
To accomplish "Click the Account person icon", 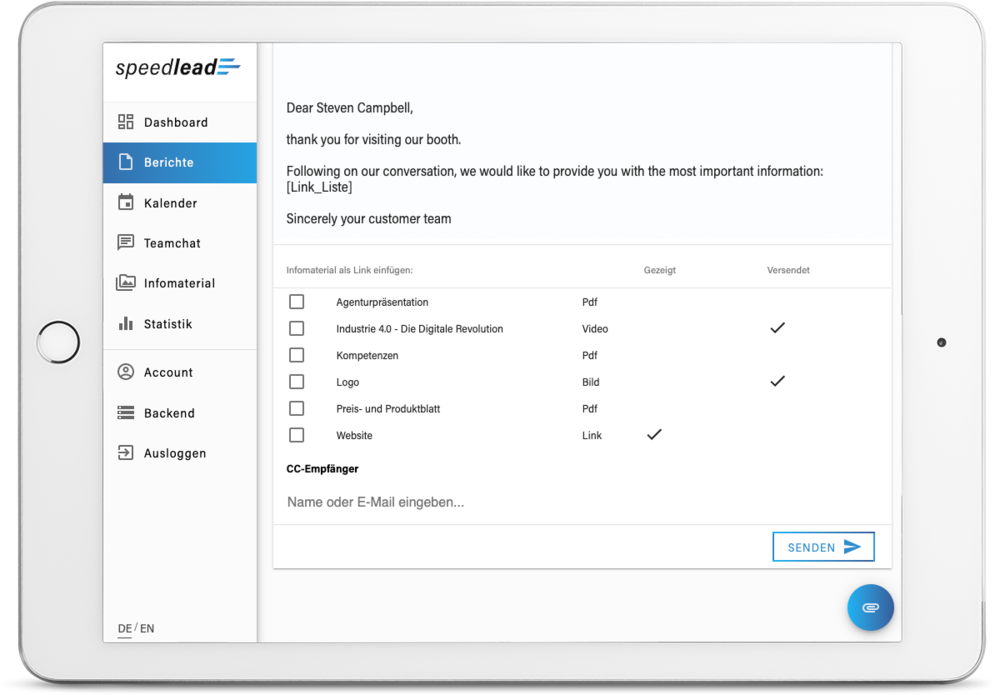I will [x=126, y=372].
